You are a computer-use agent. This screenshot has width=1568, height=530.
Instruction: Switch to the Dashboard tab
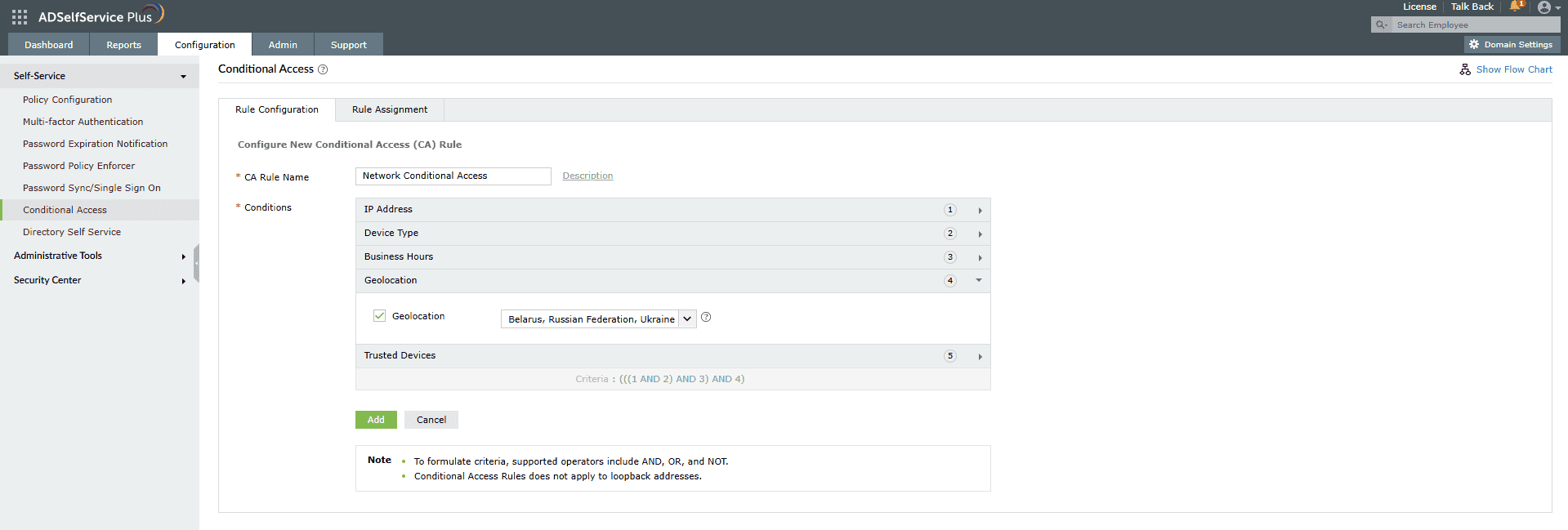tap(48, 45)
